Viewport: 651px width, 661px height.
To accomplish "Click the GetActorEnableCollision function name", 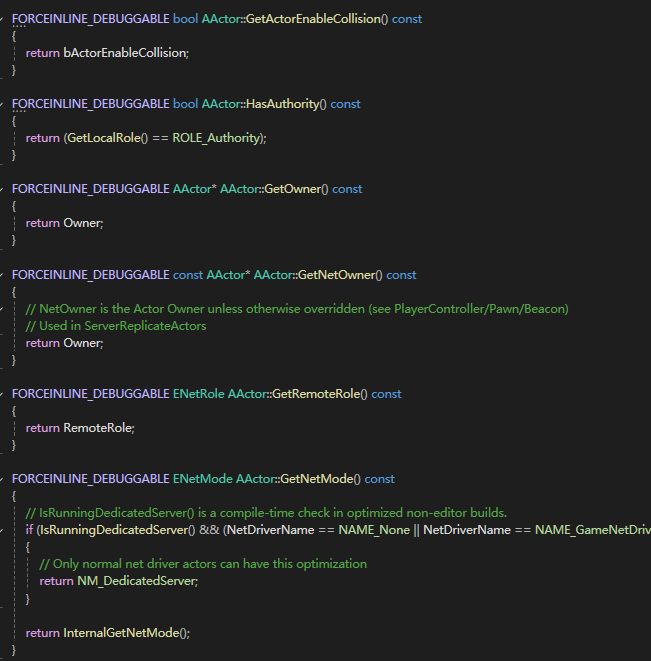I will click(x=313, y=19).
